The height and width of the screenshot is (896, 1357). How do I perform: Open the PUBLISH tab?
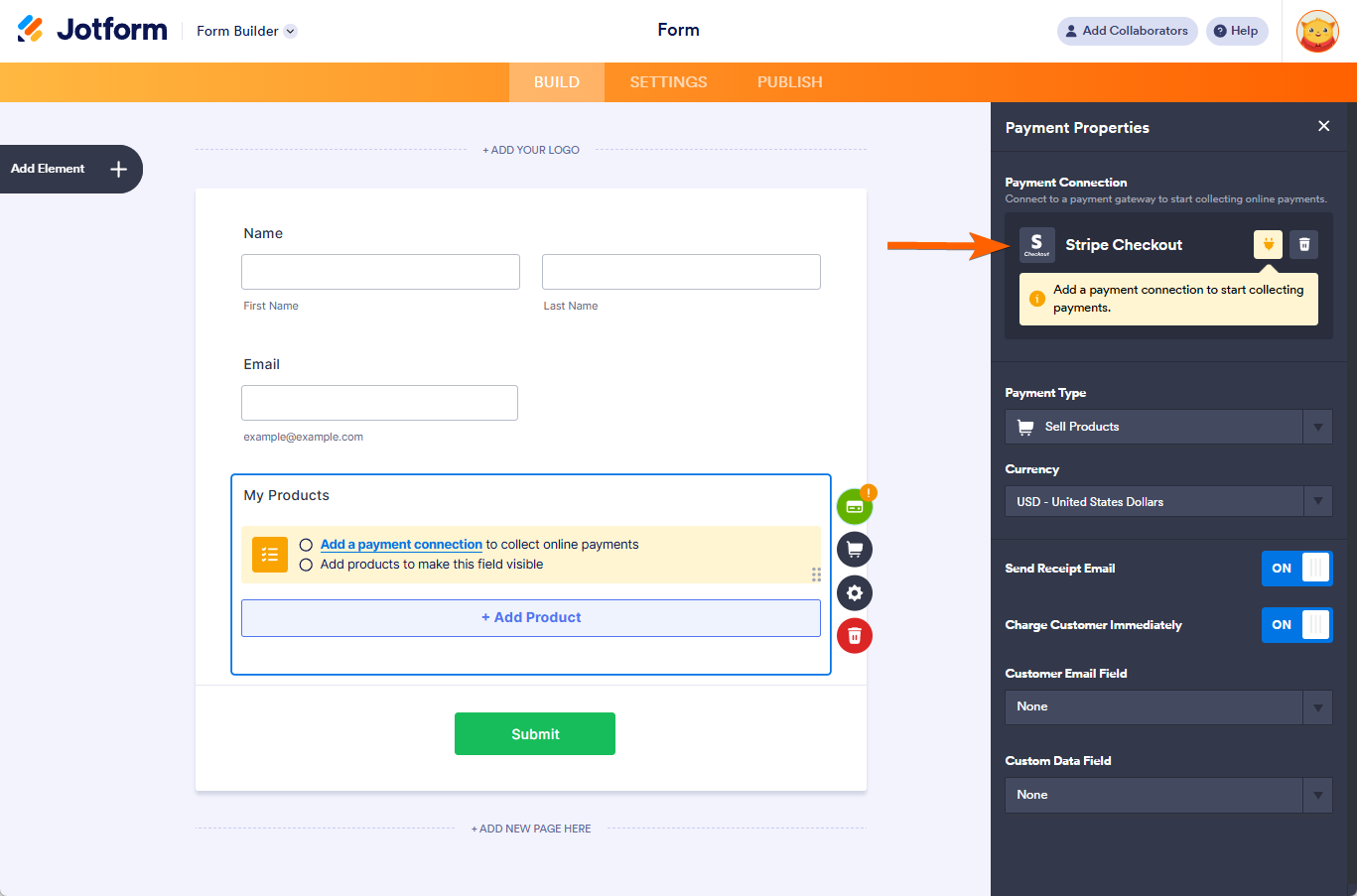click(789, 81)
